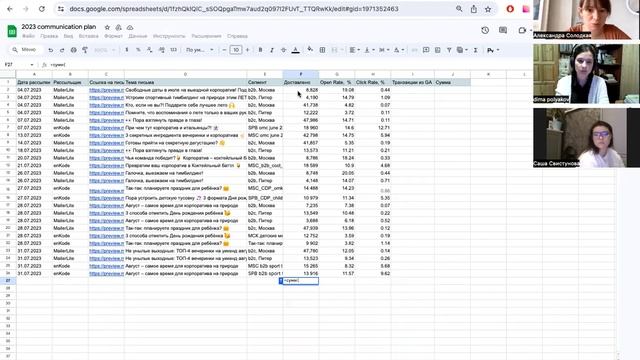Star the 2023 communication plan document
The width and height of the screenshot is (640, 360).
[107, 27]
